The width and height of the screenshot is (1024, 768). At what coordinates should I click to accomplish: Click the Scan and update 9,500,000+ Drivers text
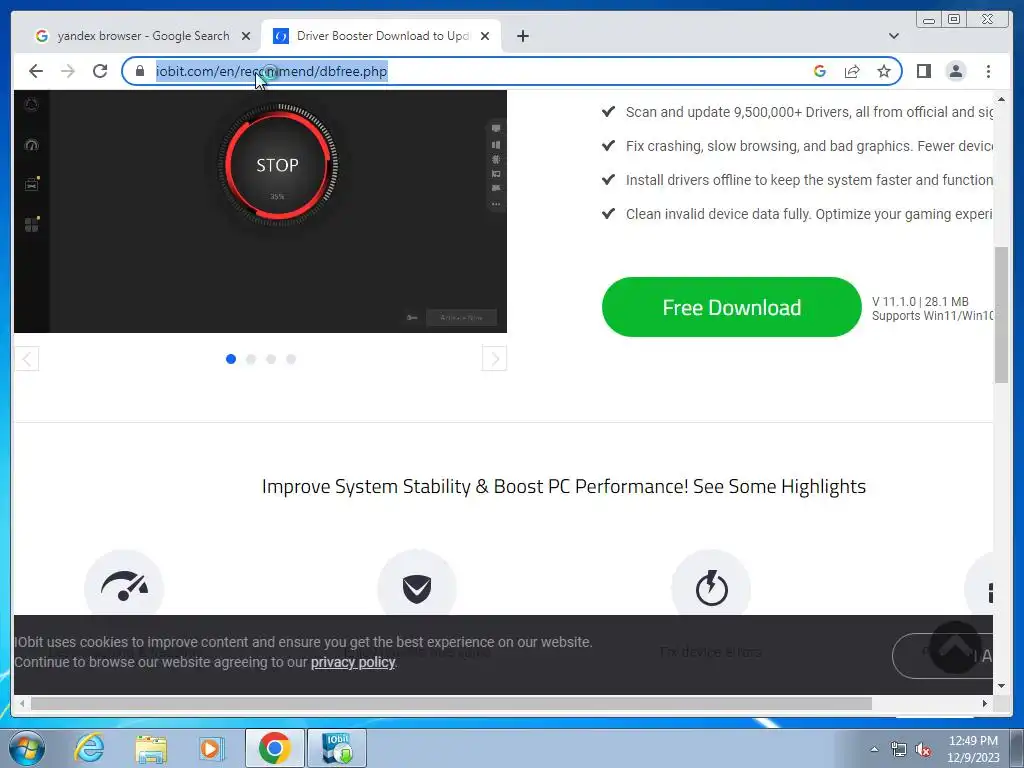tap(808, 112)
